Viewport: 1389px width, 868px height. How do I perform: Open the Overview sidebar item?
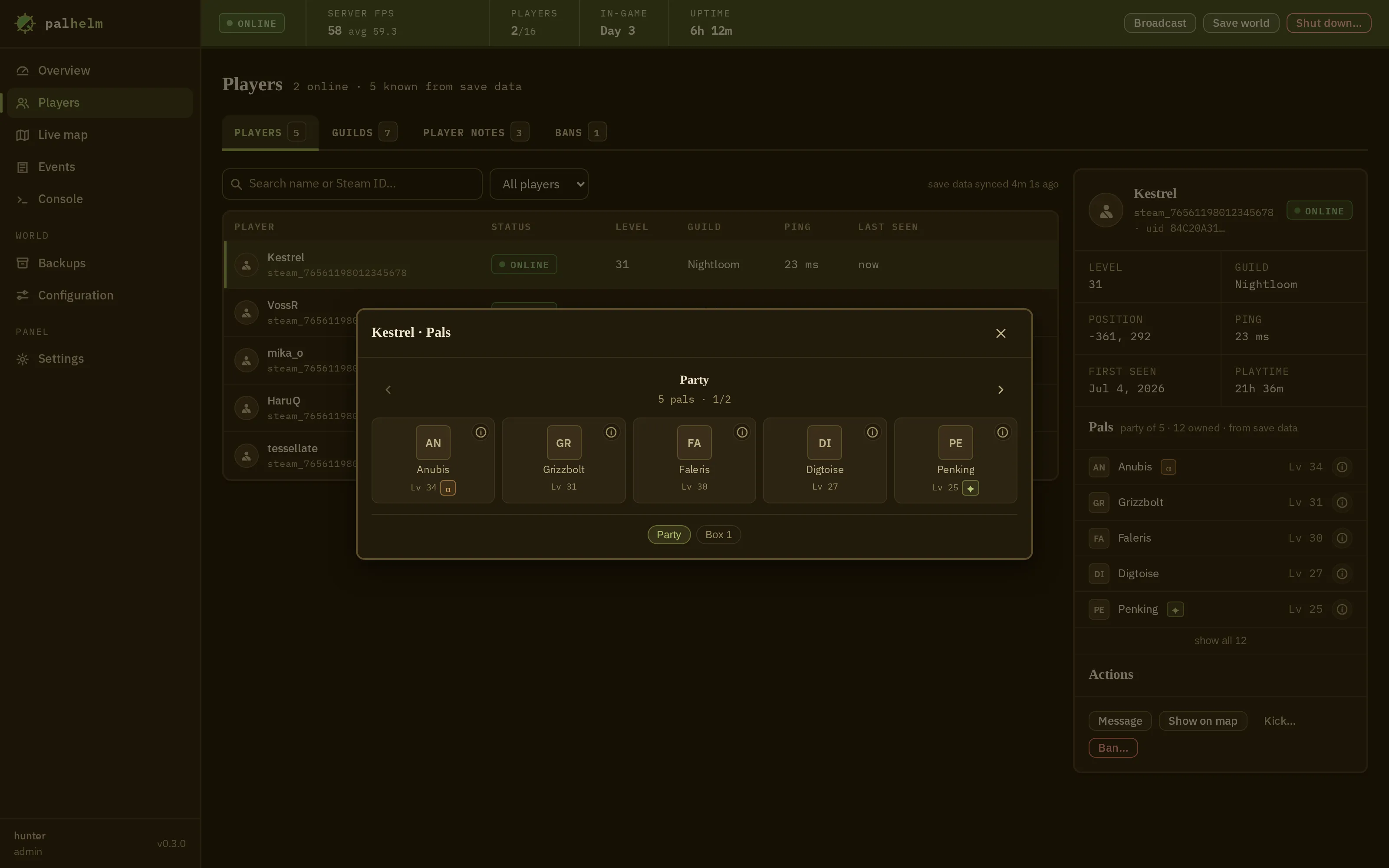(x=100, y=71)
